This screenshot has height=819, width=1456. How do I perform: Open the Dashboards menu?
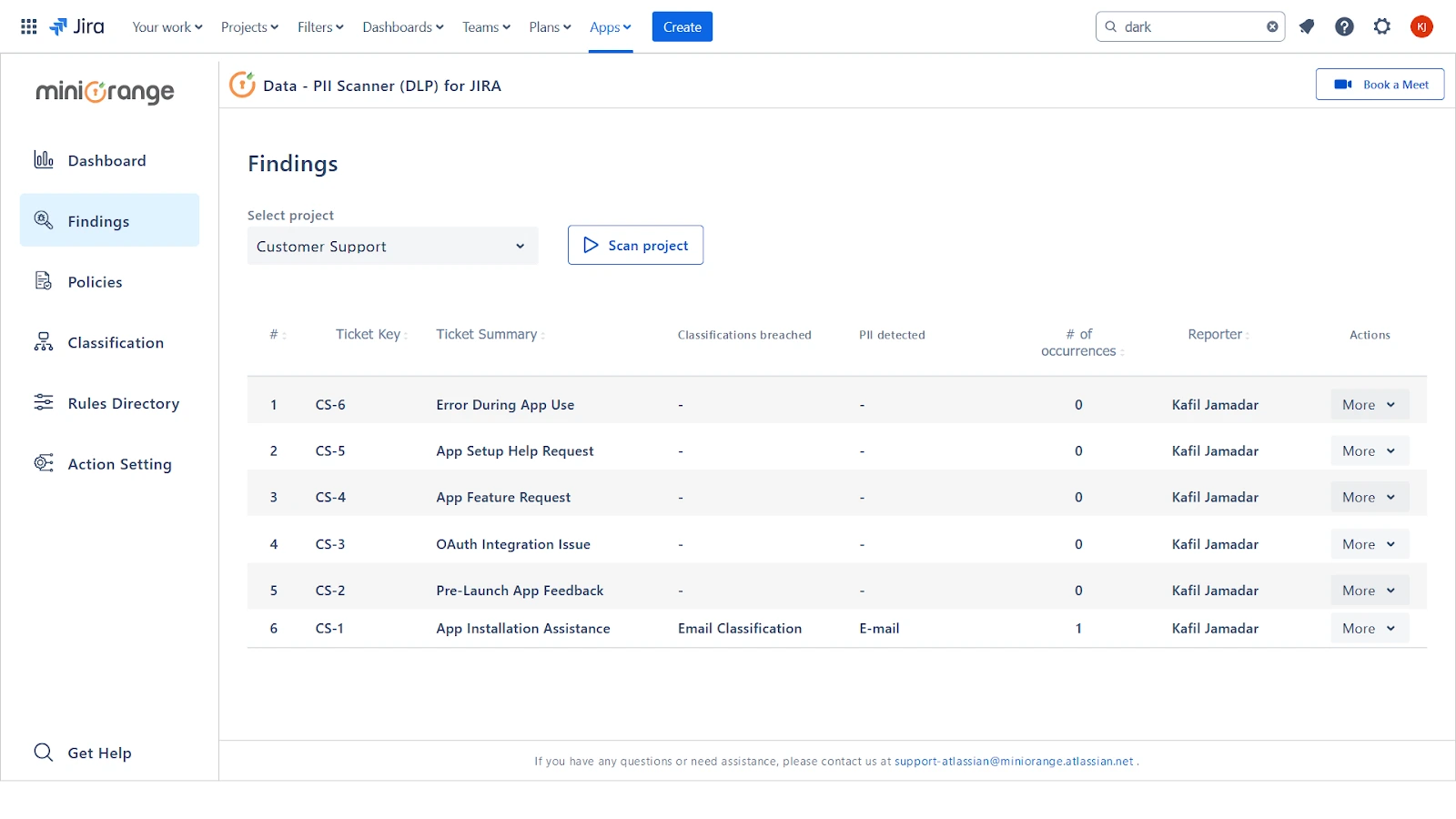pyautogui.click(x=402, y=27)
